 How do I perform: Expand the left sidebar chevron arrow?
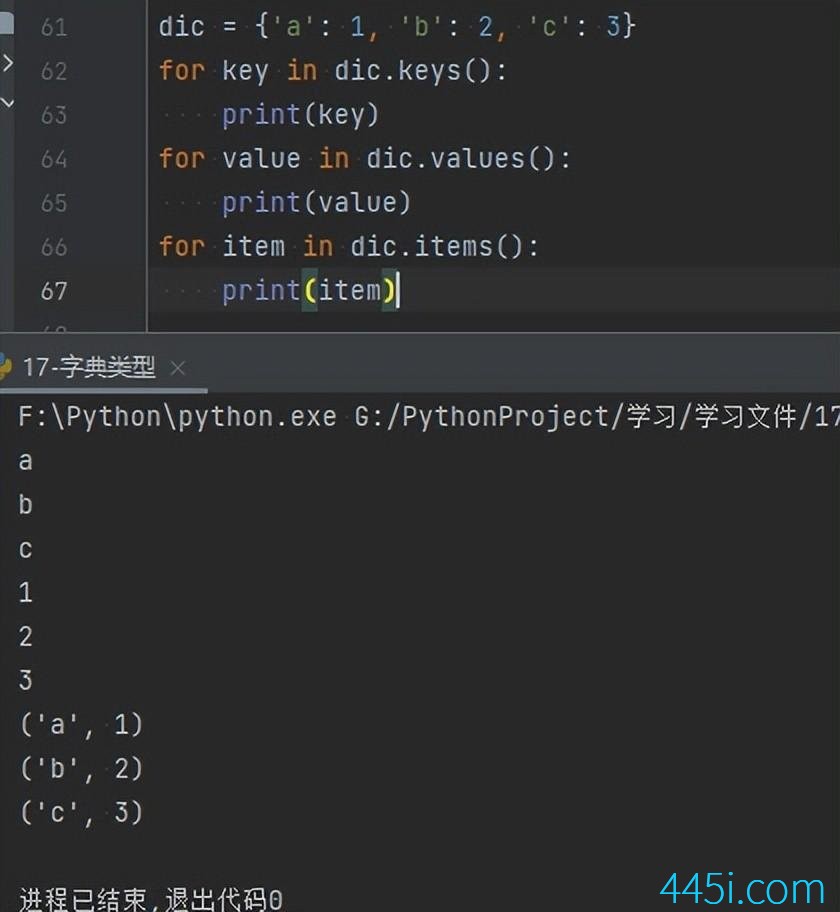pos(7,63)
